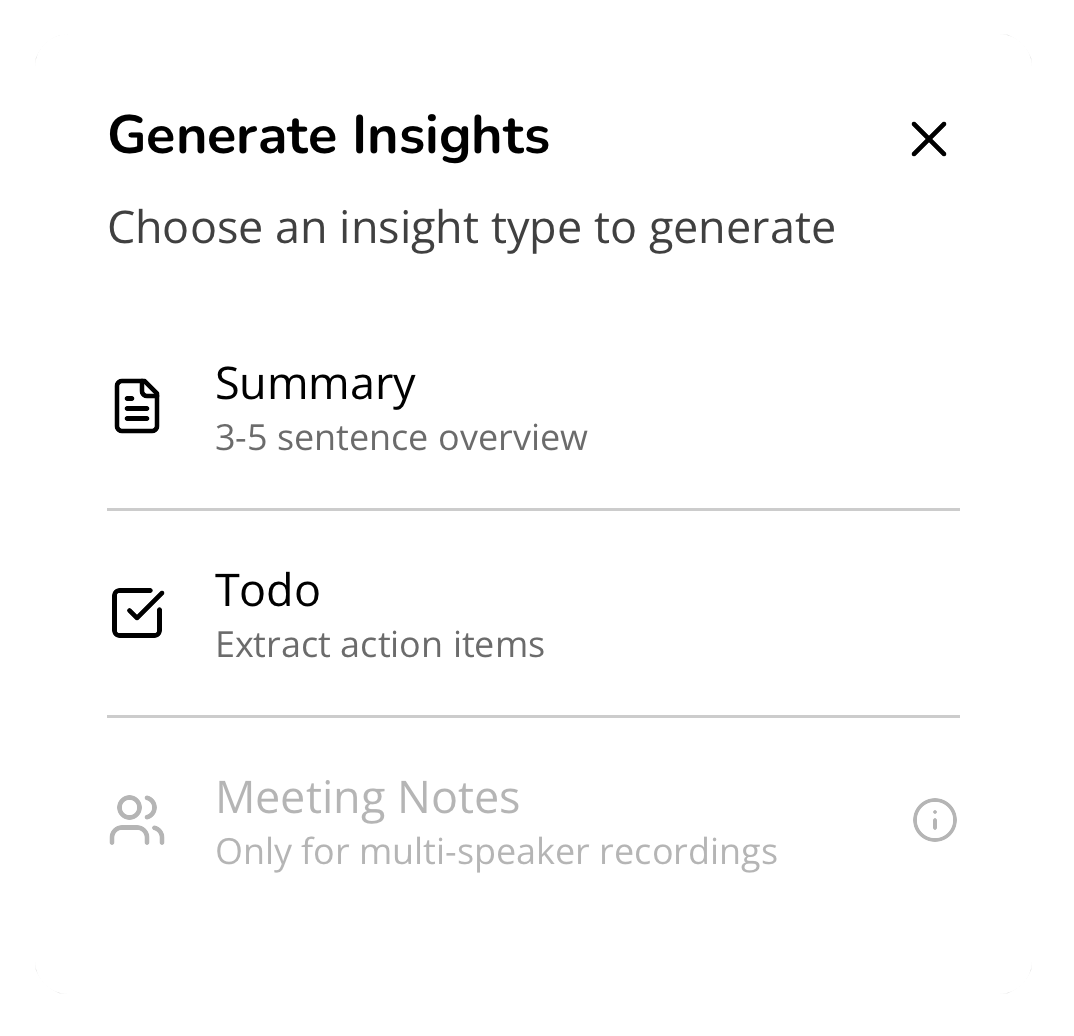Click 'Choose an insight type to generate' subtitle
Screen dimensions: 1074x1036
pos(471,227)
